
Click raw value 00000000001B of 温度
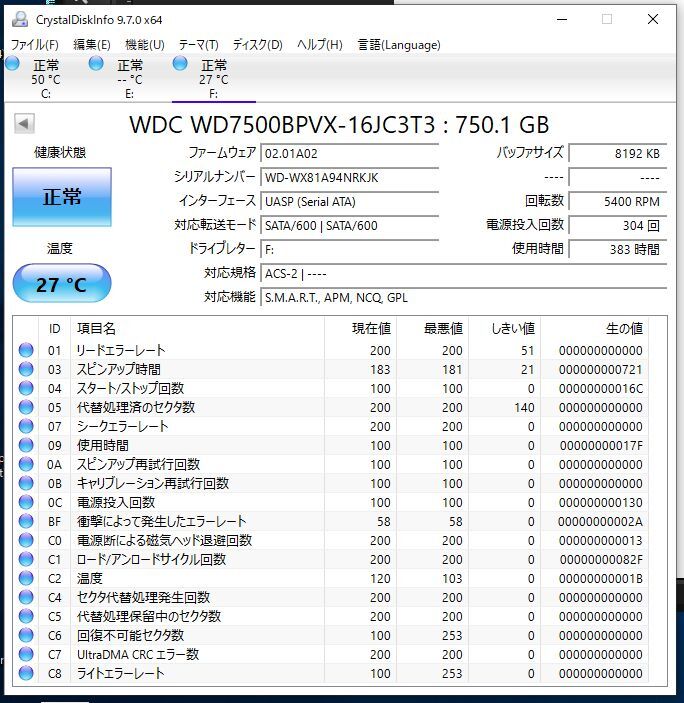tap(601, 579)
